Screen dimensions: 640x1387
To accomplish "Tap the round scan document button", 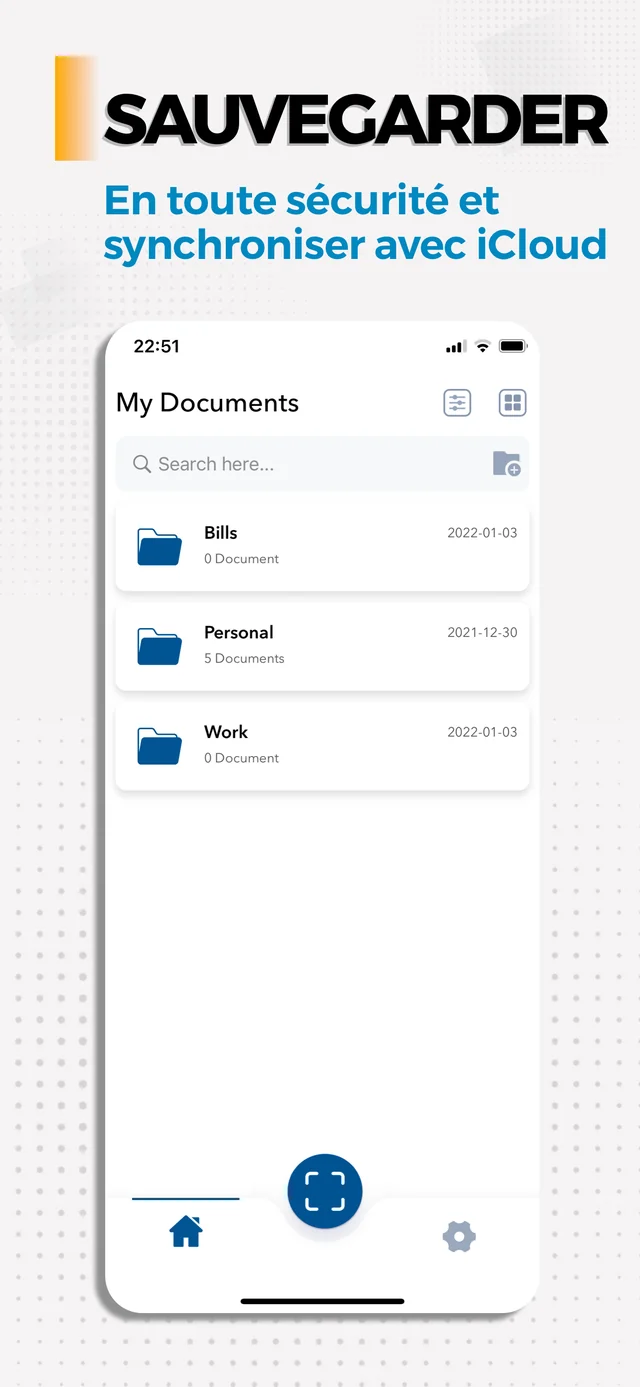I will coord(325,1191).
